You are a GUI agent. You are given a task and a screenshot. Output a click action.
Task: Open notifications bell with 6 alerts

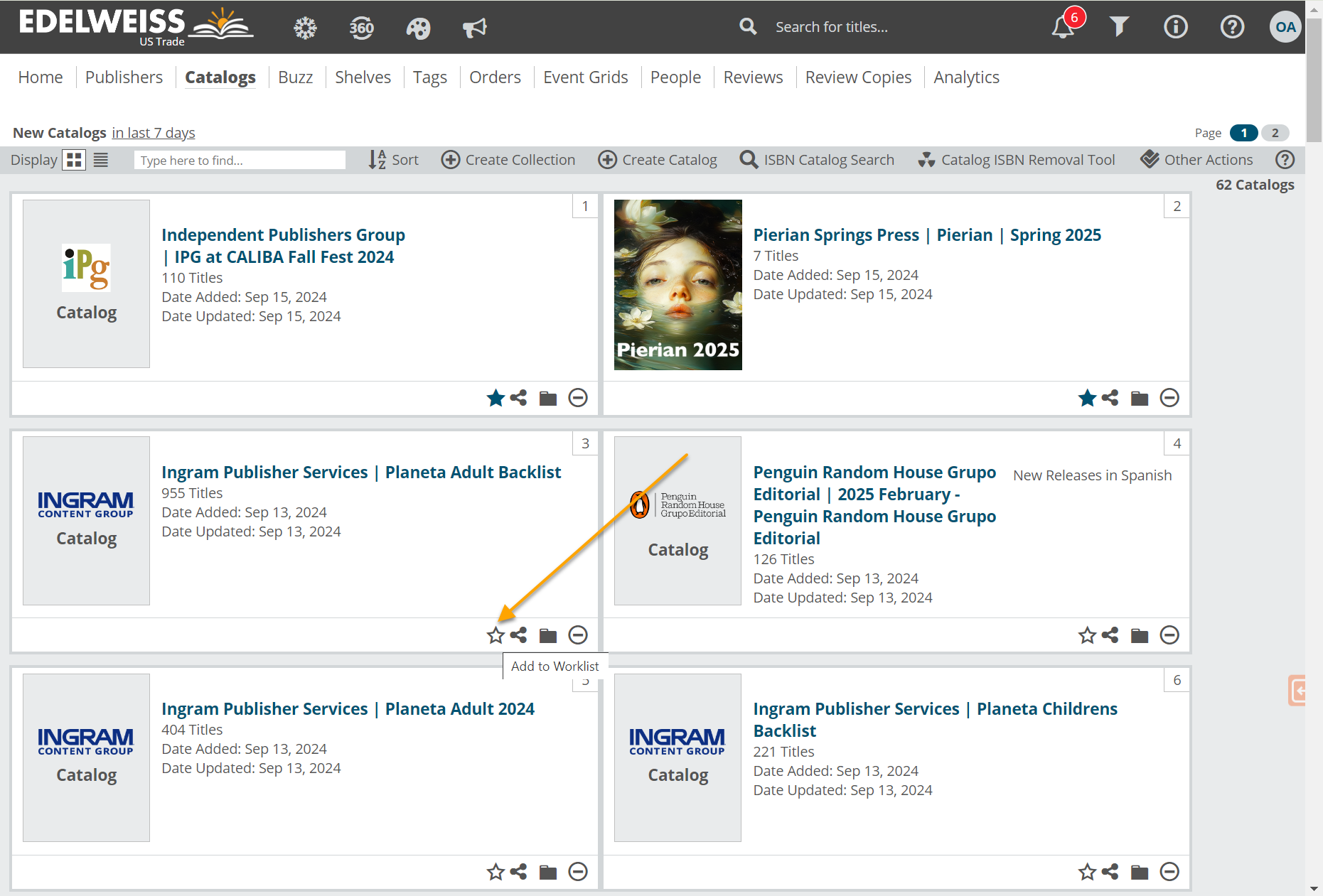(x=1064, y=27)
